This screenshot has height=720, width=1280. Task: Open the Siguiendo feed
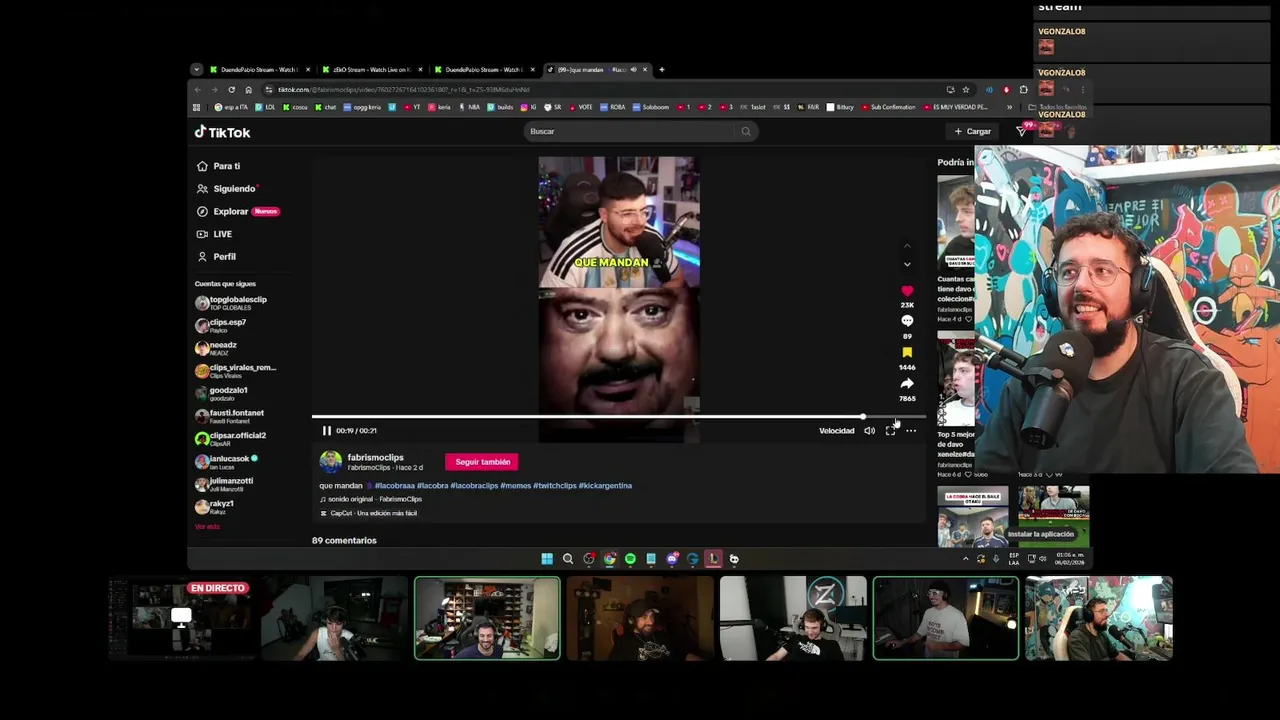pos(227,189)
